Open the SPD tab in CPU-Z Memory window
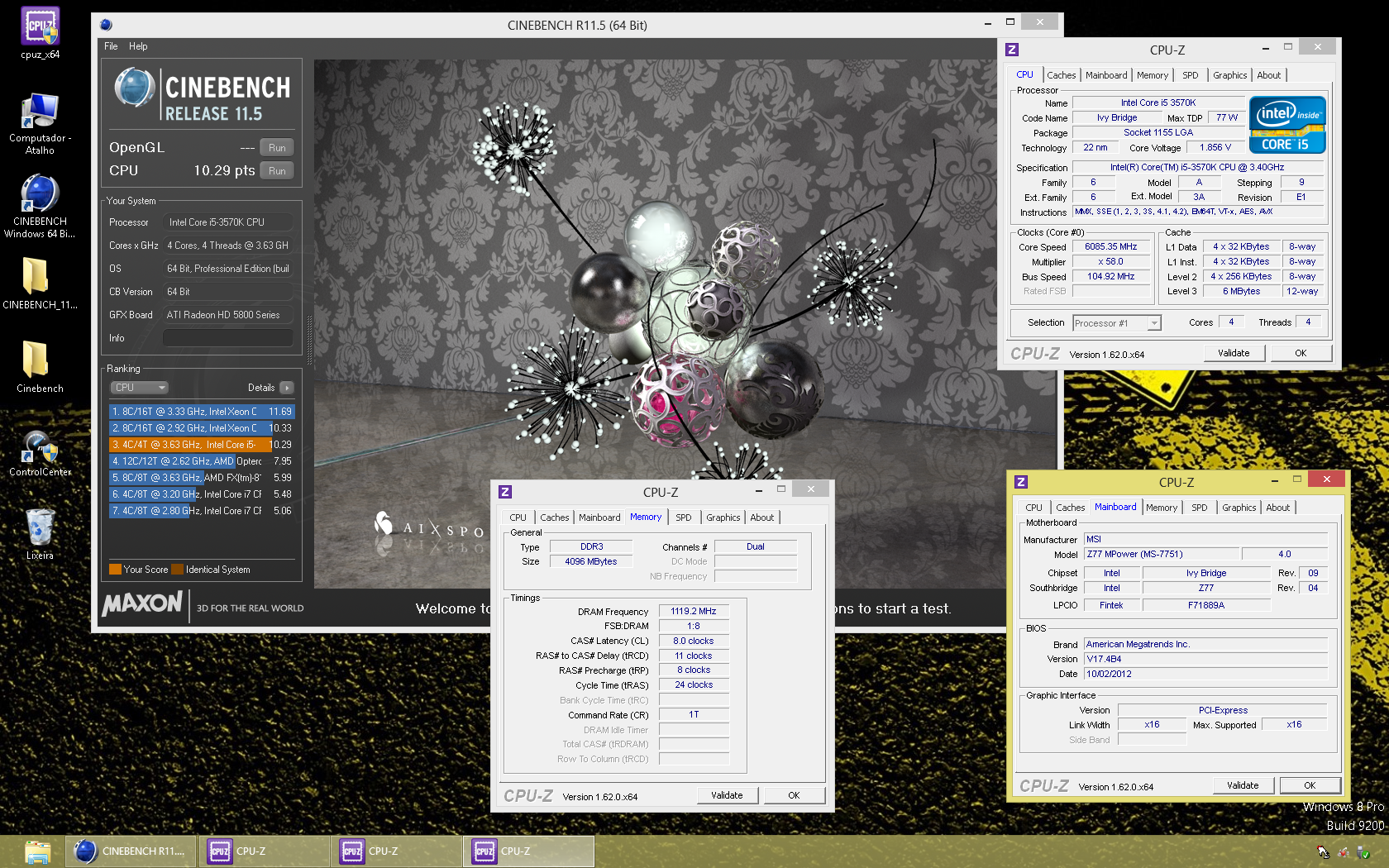Image resolution: width=1389 pixels, height=868 pixels. (x=684, y=517)
